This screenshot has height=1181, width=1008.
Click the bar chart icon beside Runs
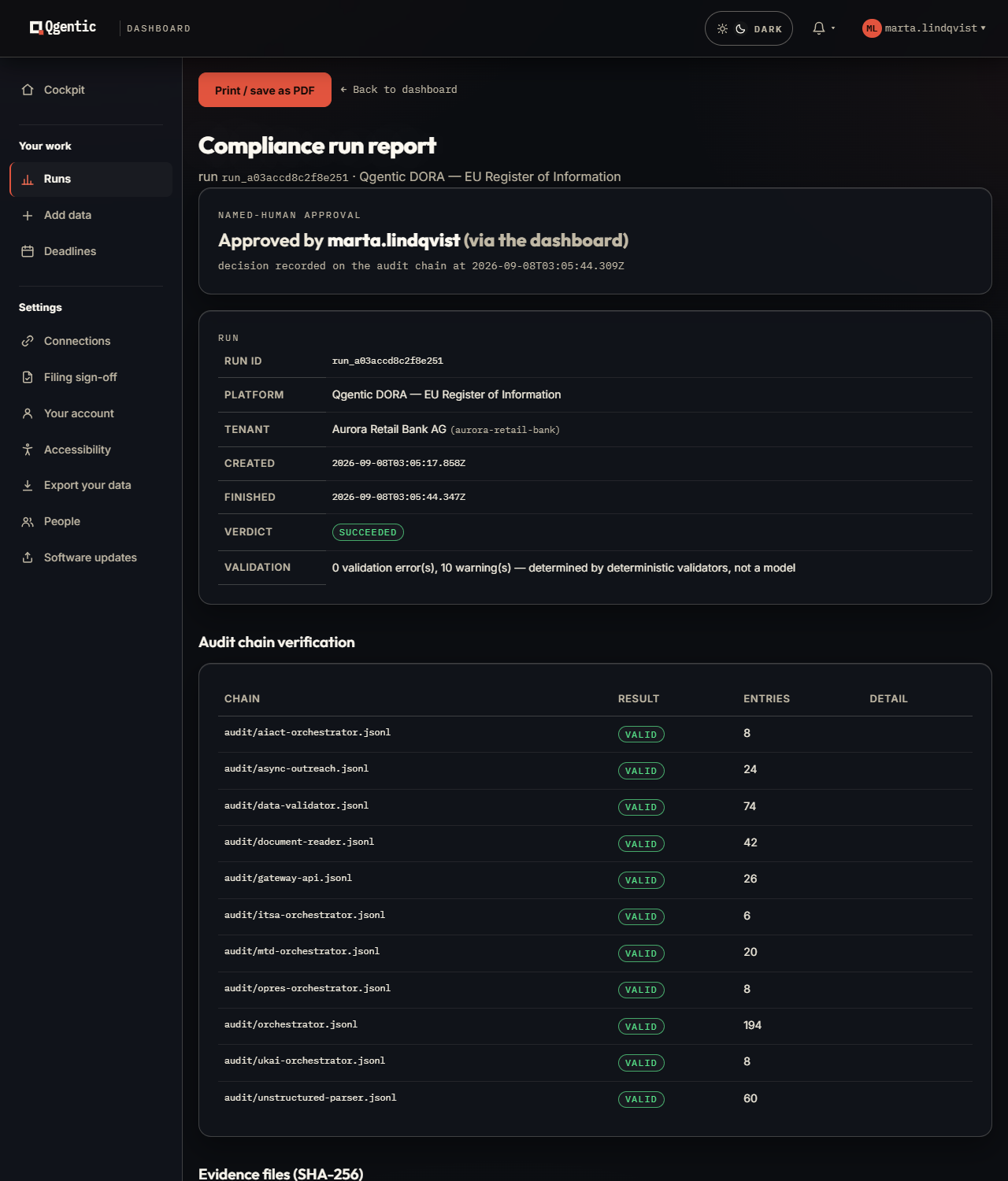(28, 180)
